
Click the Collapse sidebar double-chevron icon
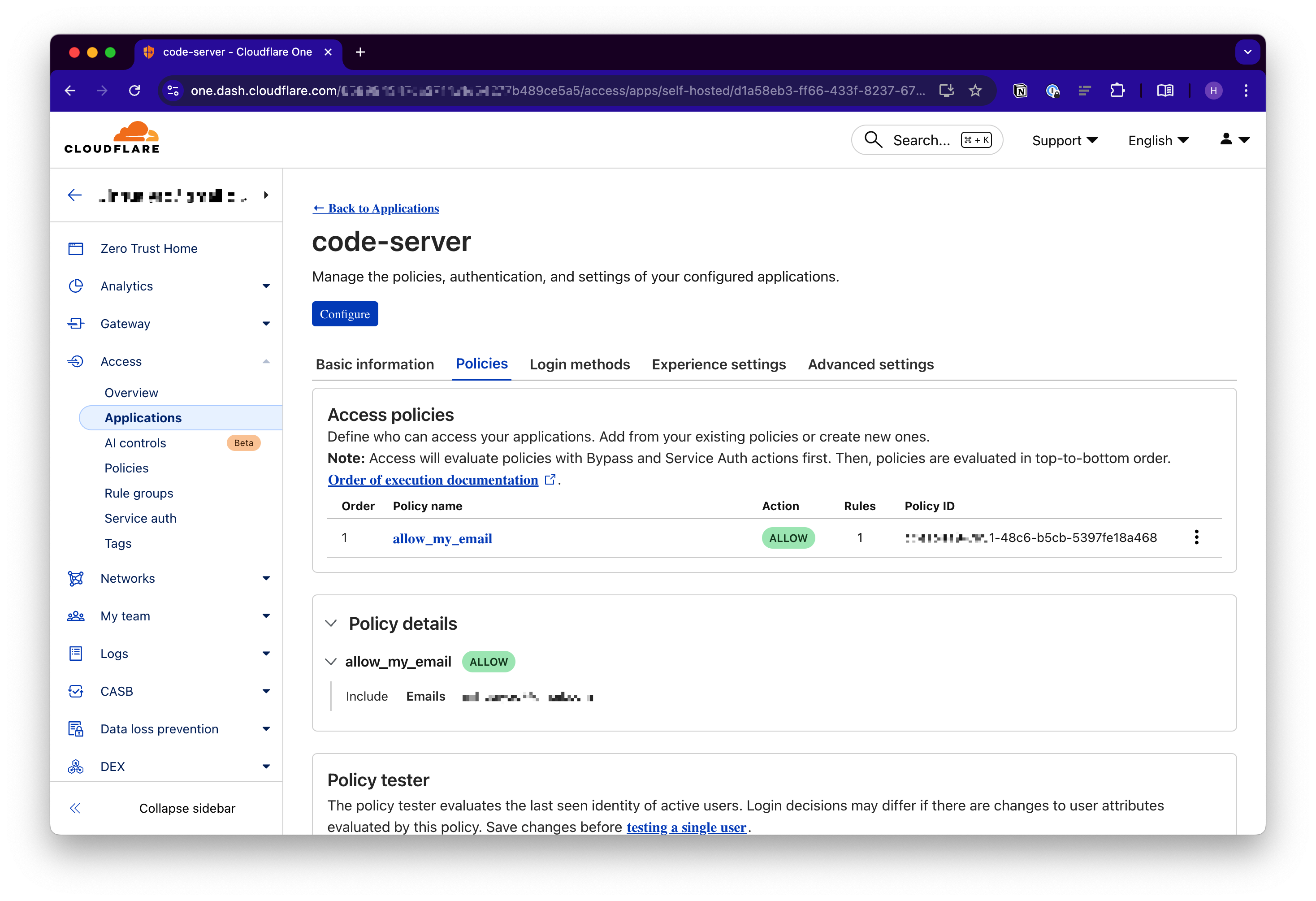[x=75, y=808]
